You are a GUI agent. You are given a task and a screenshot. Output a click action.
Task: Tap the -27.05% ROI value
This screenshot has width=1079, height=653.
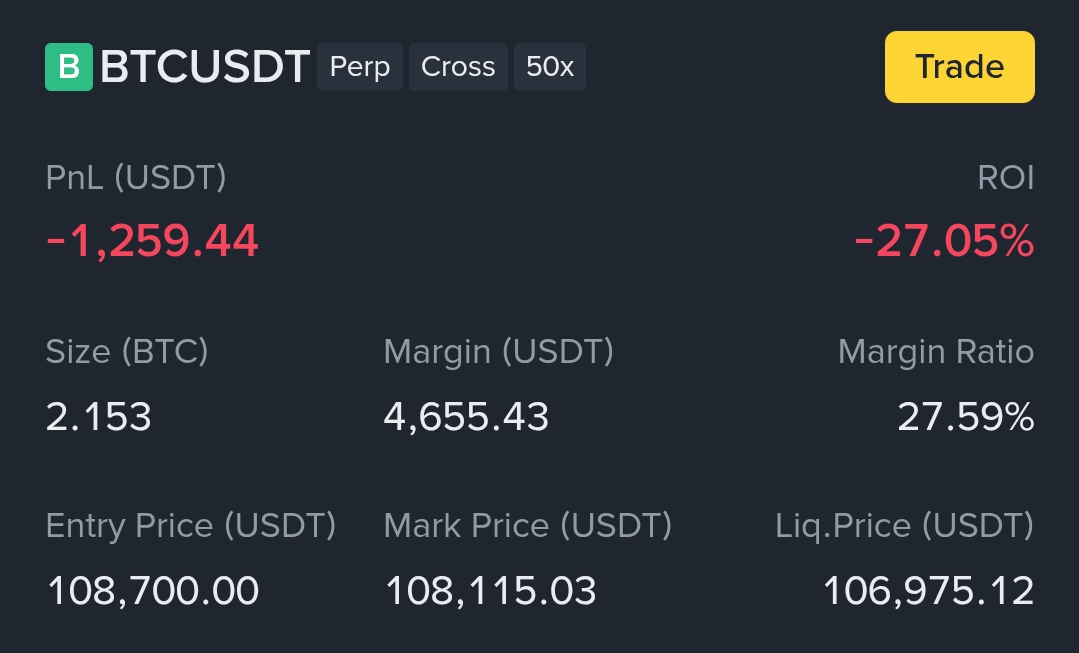[944, 241]
